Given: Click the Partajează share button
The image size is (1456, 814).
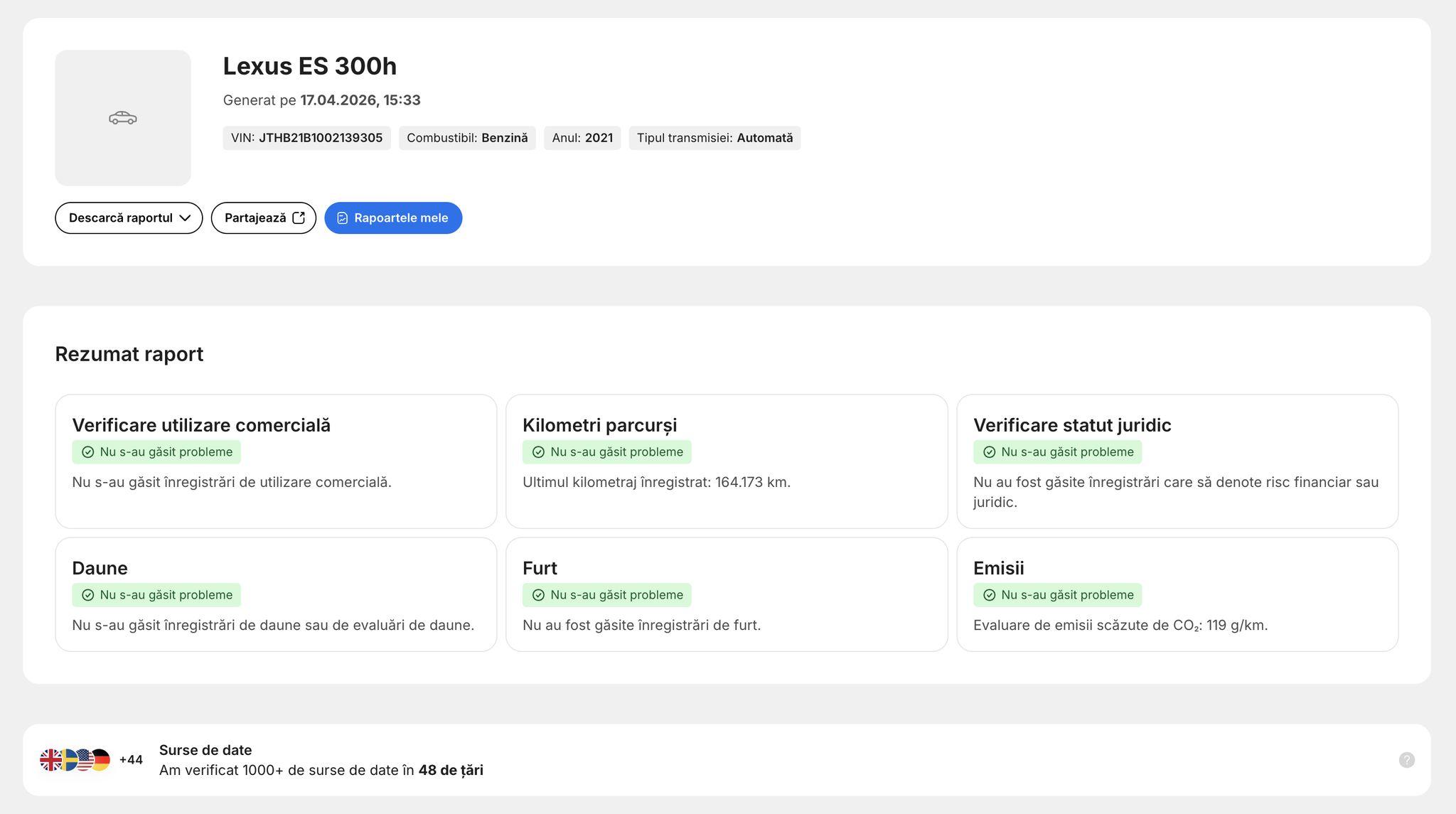Looking at the screenshot, I should click(x=263, y=218).
